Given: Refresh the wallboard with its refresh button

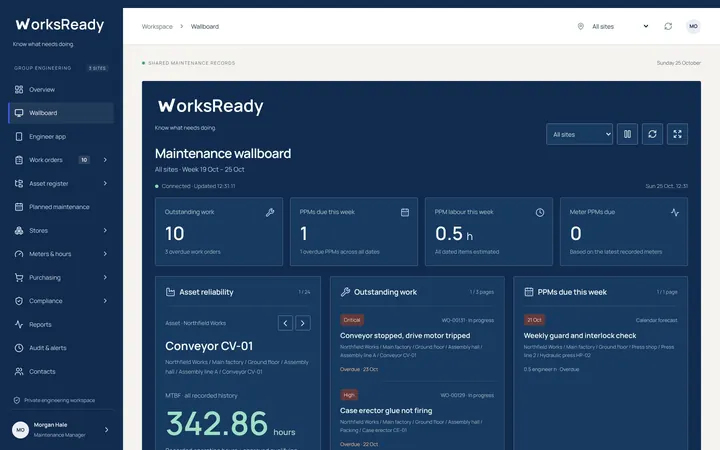Looking at the screenshot, I should (652, 134).
